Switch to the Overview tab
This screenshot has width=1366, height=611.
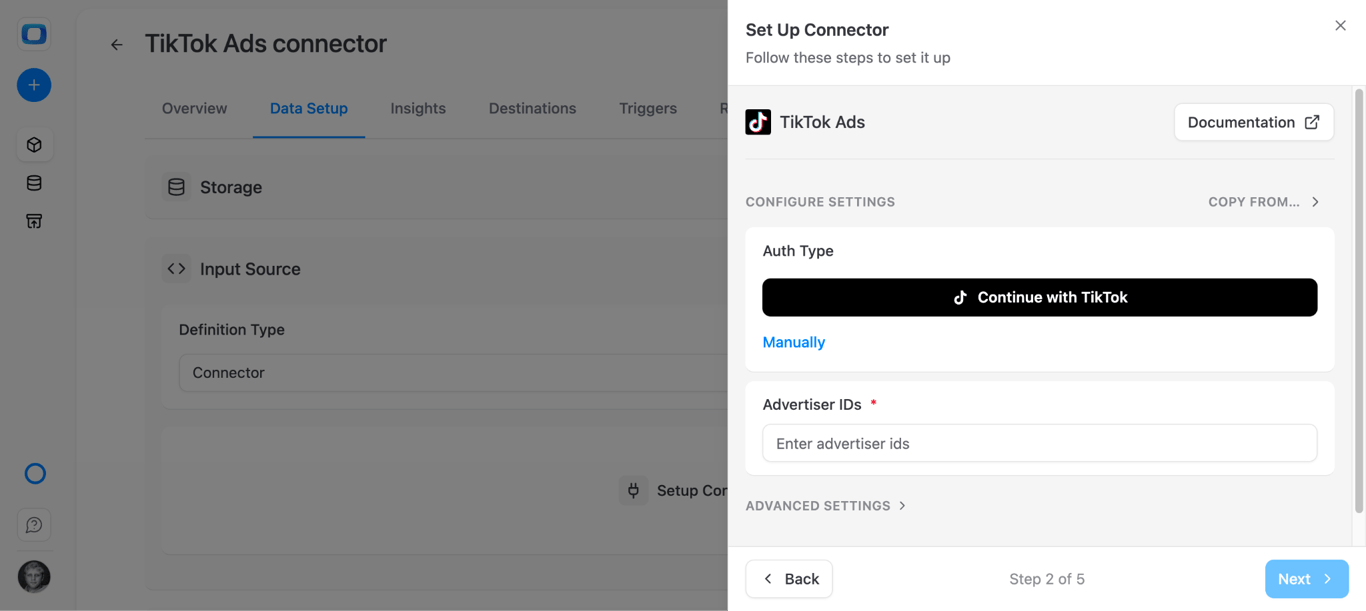tap(194, 108)
